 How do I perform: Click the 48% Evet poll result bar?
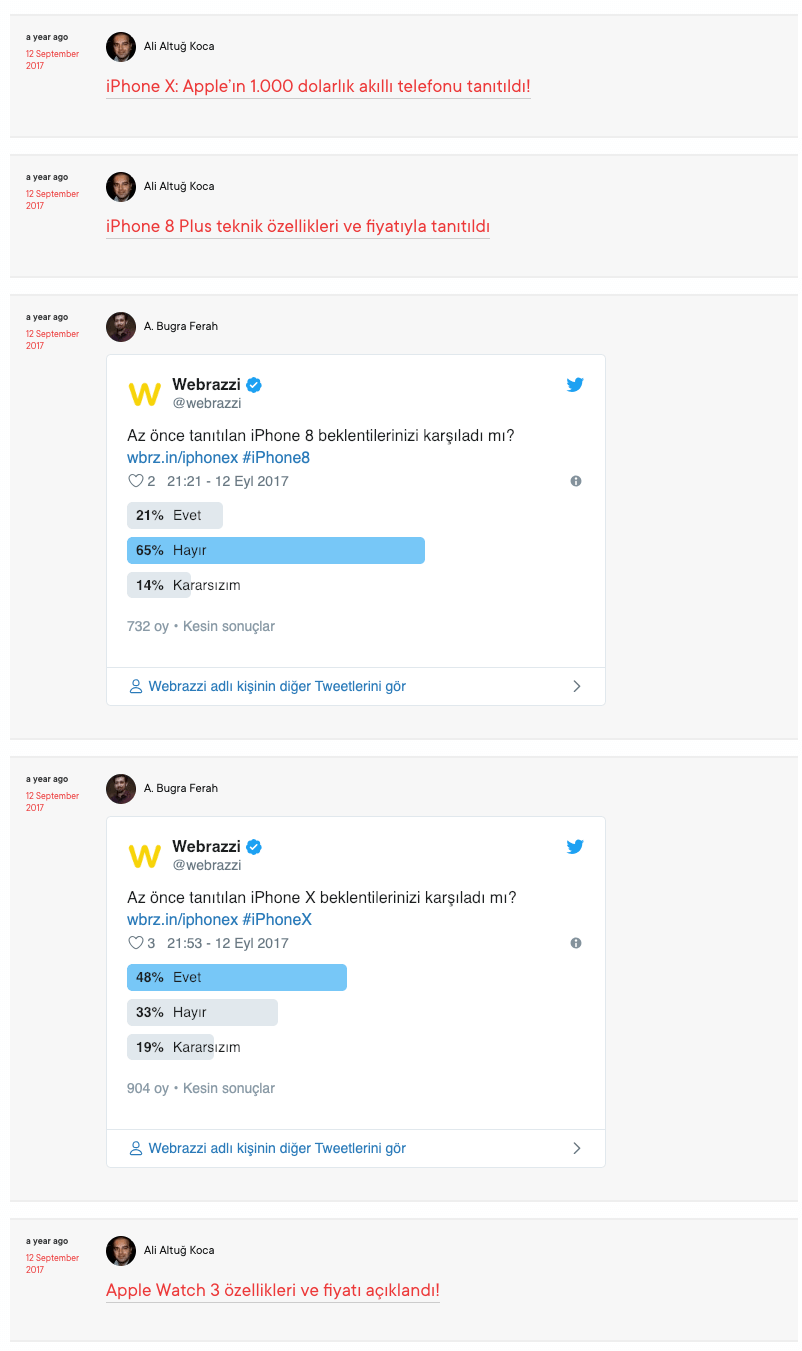237,977
